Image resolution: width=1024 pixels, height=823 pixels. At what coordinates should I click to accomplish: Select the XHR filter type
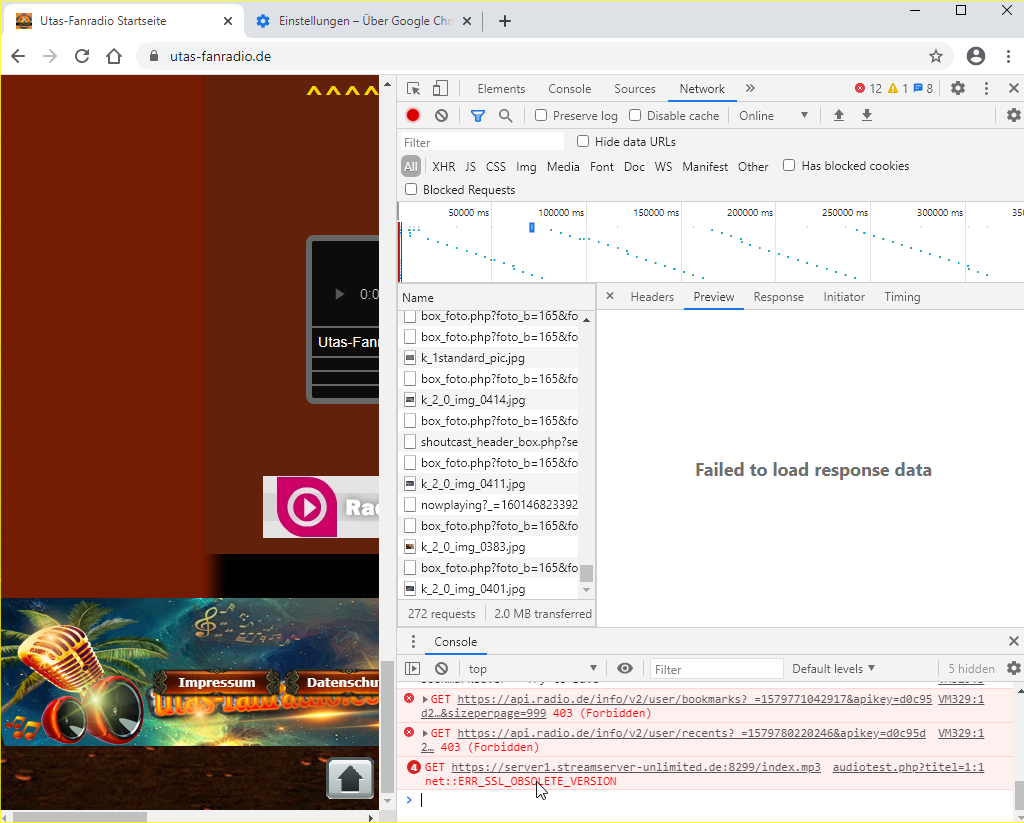click(443, 167)
